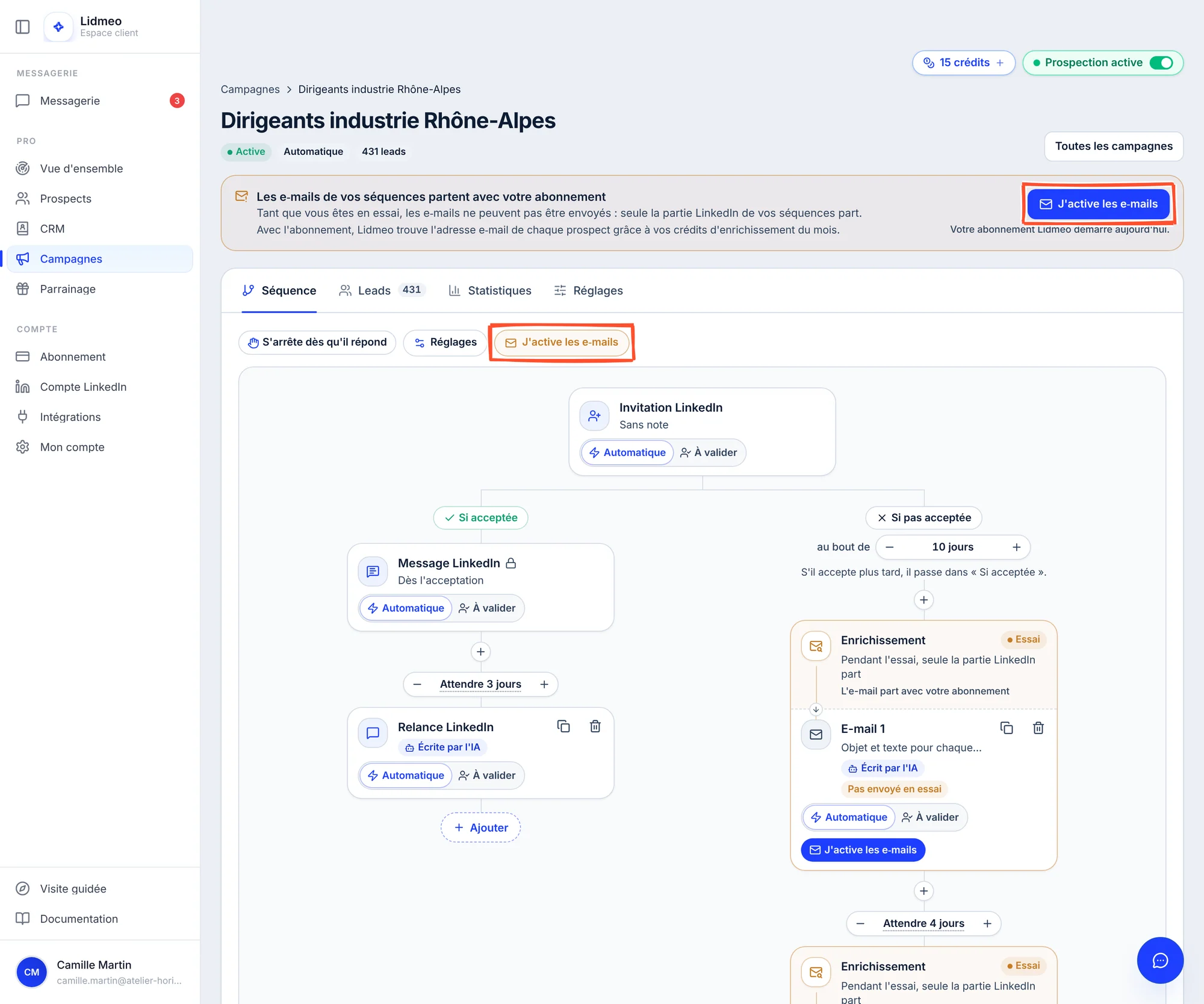This screenshot has height=1004, width=1204.
Task: Open the Relance LinkedIn step icon
Action: 373,732
